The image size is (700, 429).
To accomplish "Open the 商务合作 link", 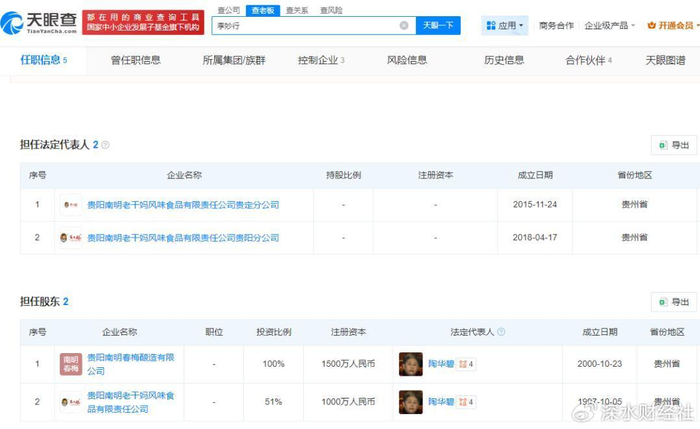I will pos(556,25).
